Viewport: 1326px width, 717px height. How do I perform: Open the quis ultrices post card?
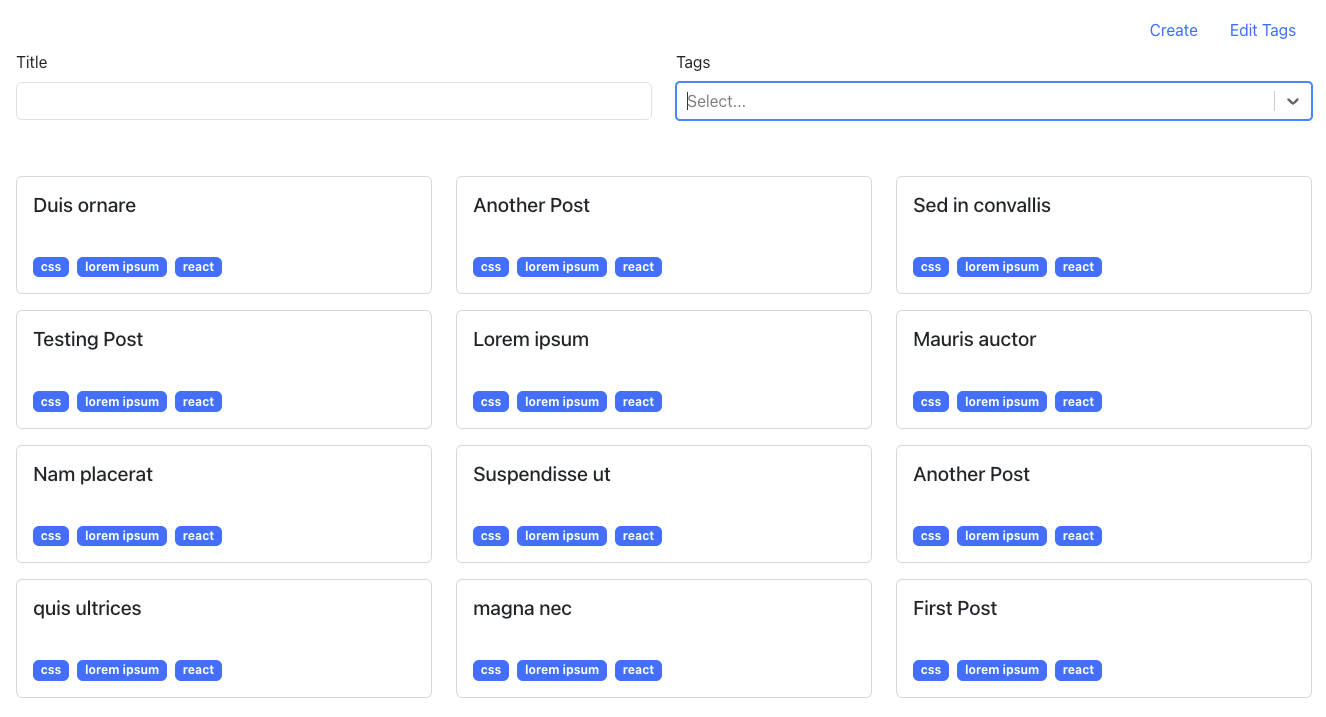224,638
